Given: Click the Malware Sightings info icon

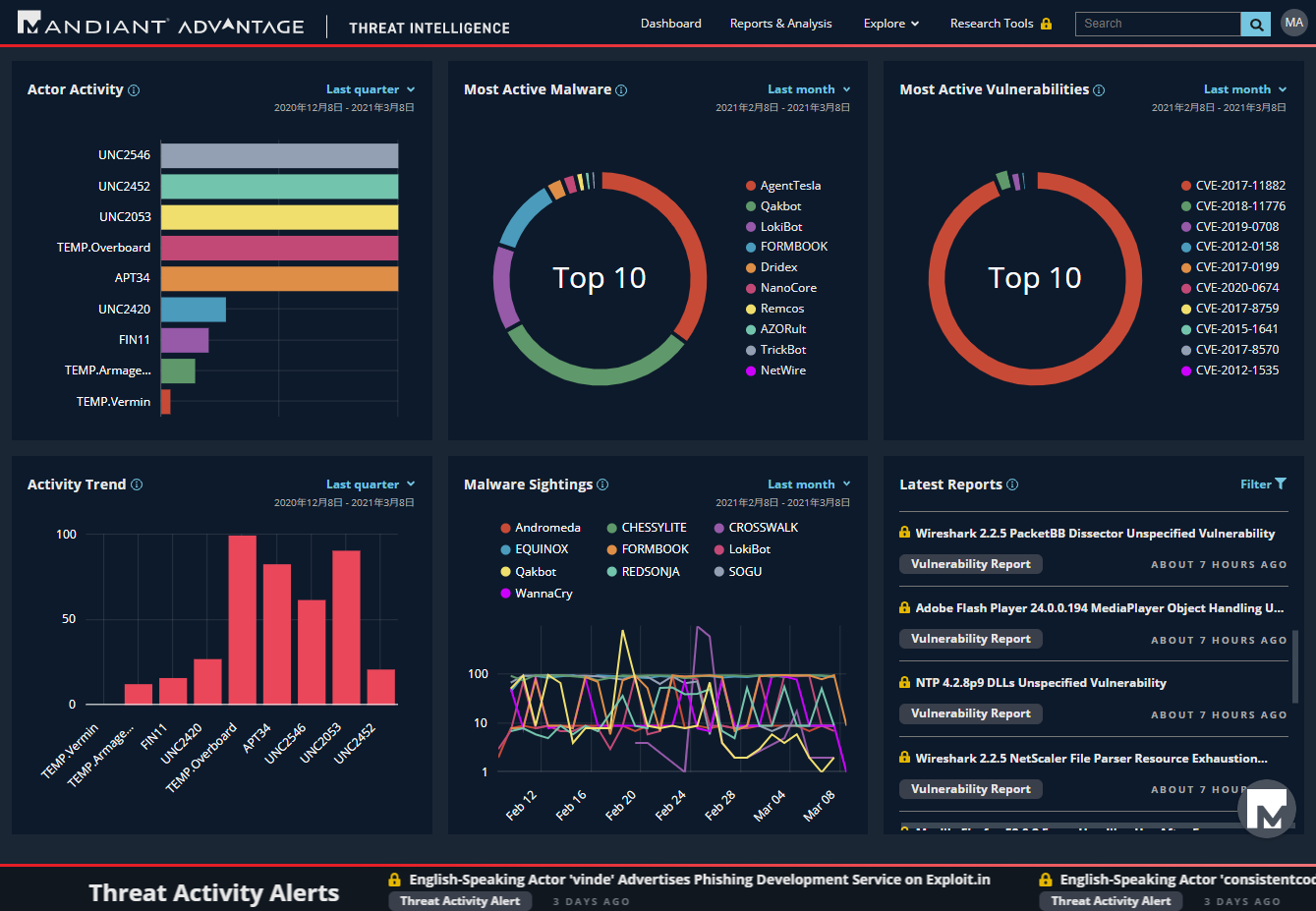Looking at the screenshot, I should (602, 484).
